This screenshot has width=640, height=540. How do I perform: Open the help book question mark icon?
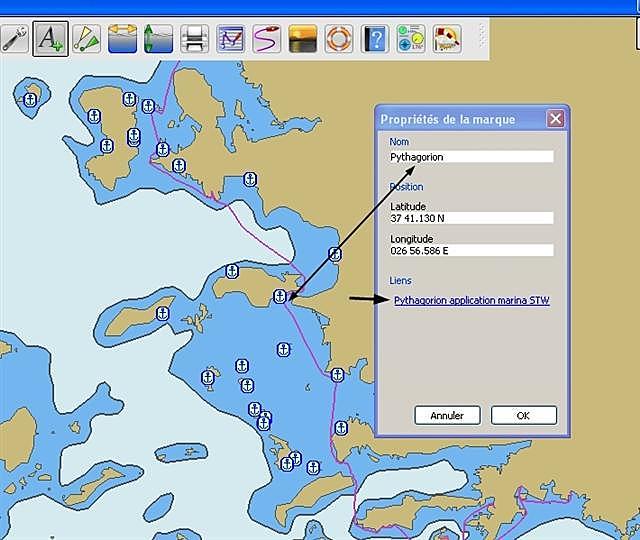click(x=375, y=39)
